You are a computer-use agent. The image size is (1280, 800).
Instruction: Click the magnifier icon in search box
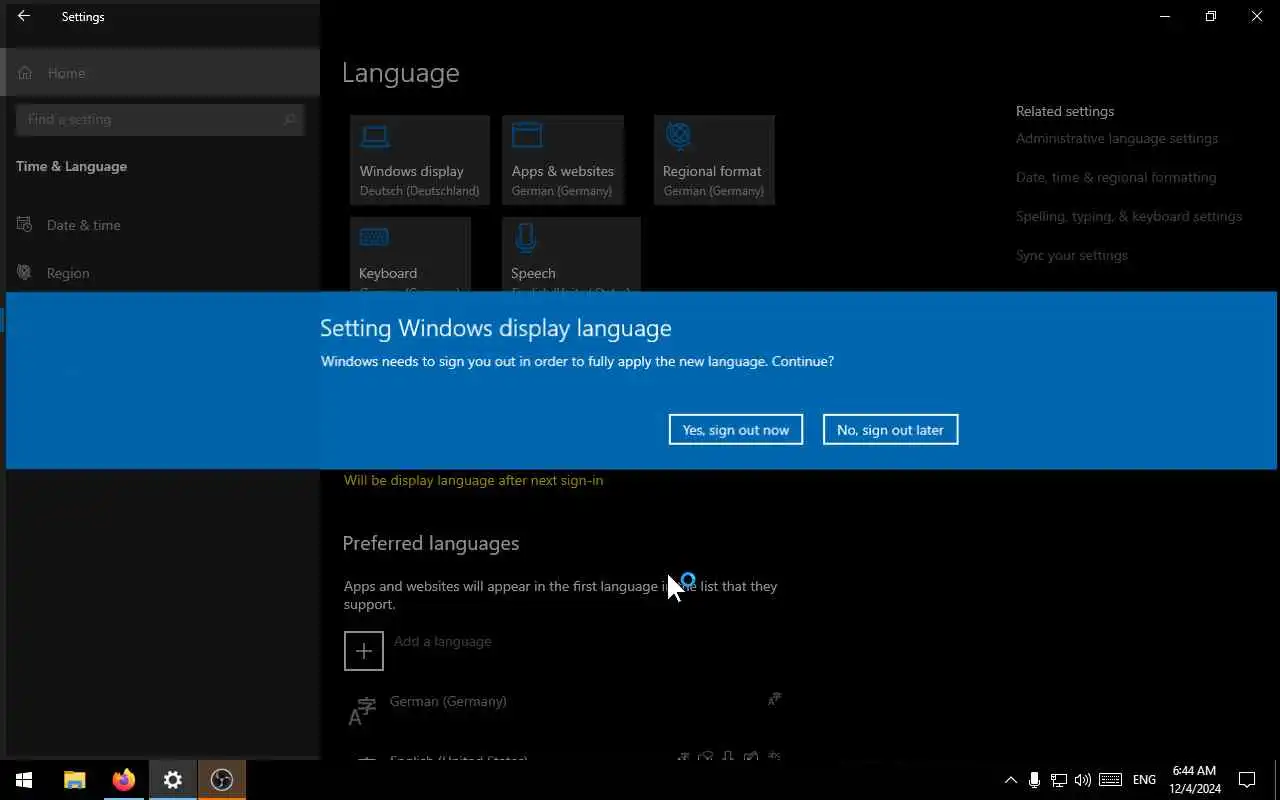(290, 119)
